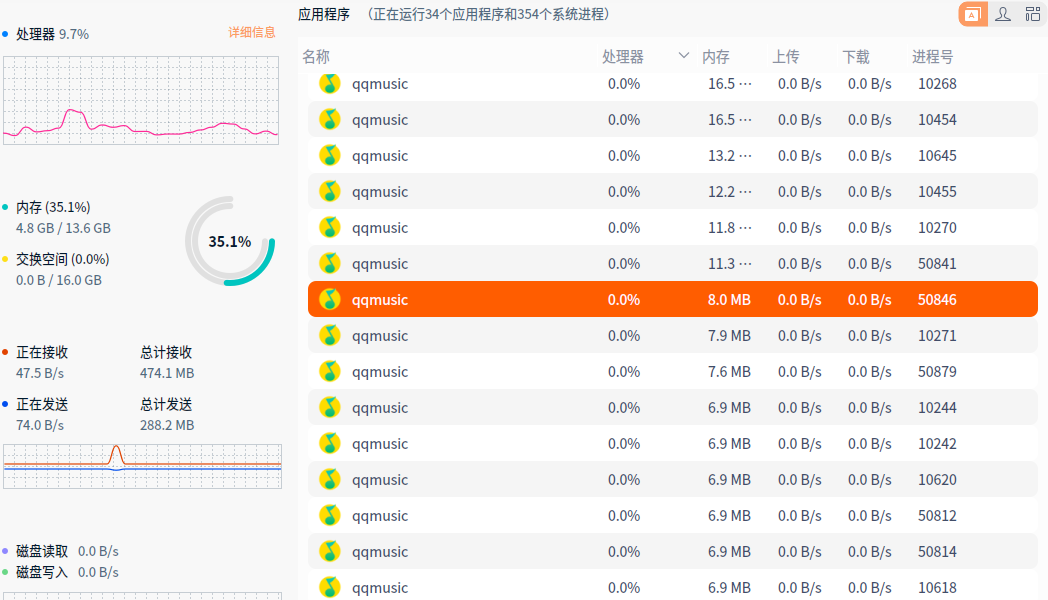The image size is (1048, 600).
Task: Click qqmusic icon for process 10270
Action: point(330,228)
